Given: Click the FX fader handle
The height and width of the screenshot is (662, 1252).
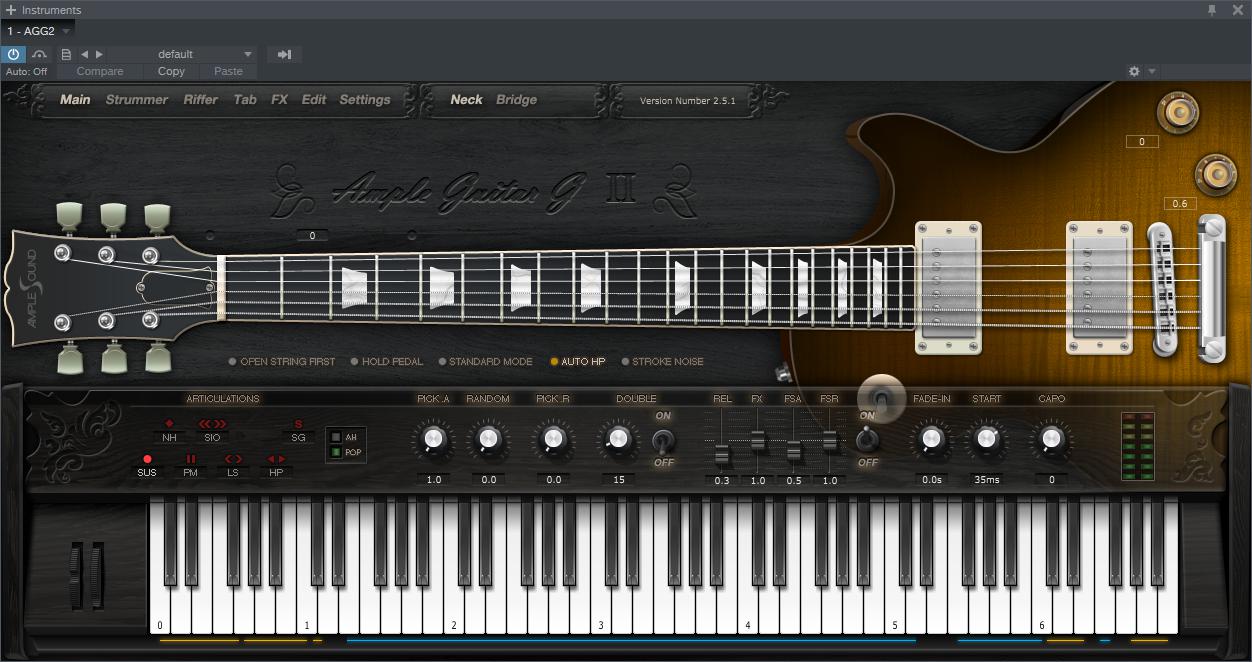Looking at the screenshot, I should click(757, 440).
